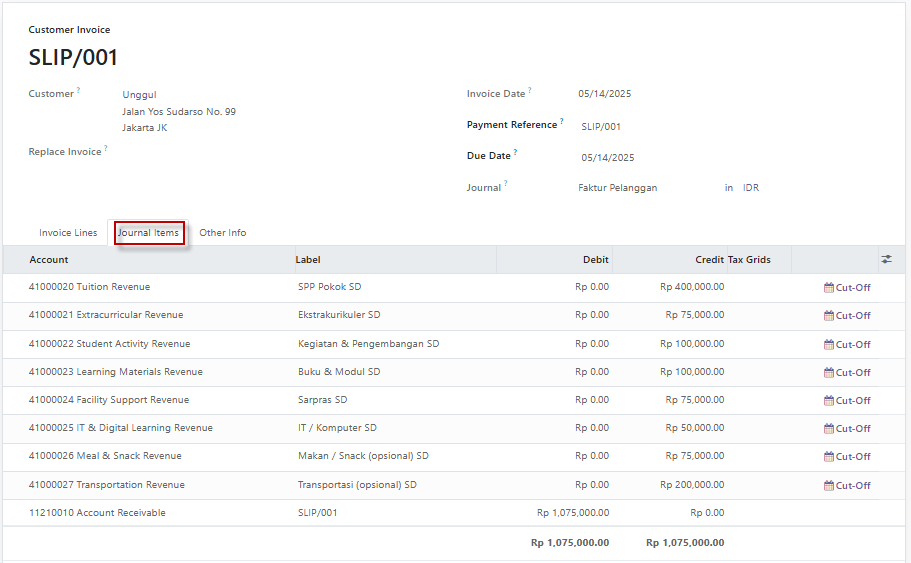Image resolution: width=911 pixels, height=563 pixels.
Task: Open the column settings adjustment icon
Action: pyautogui.click(x=886, y=259)
